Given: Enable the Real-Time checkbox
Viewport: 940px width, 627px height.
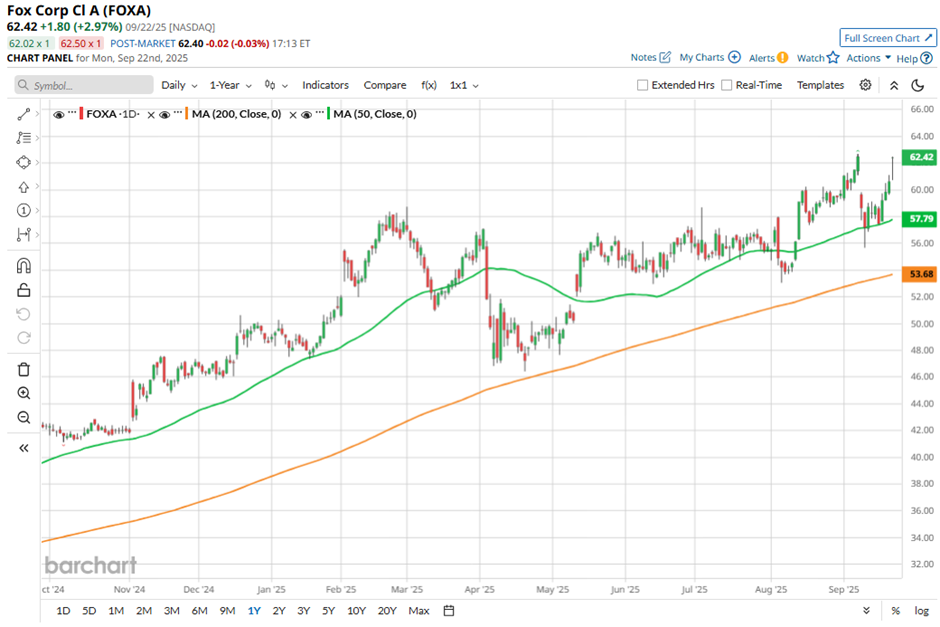Looking at the screenshot, I should (727, 86).
